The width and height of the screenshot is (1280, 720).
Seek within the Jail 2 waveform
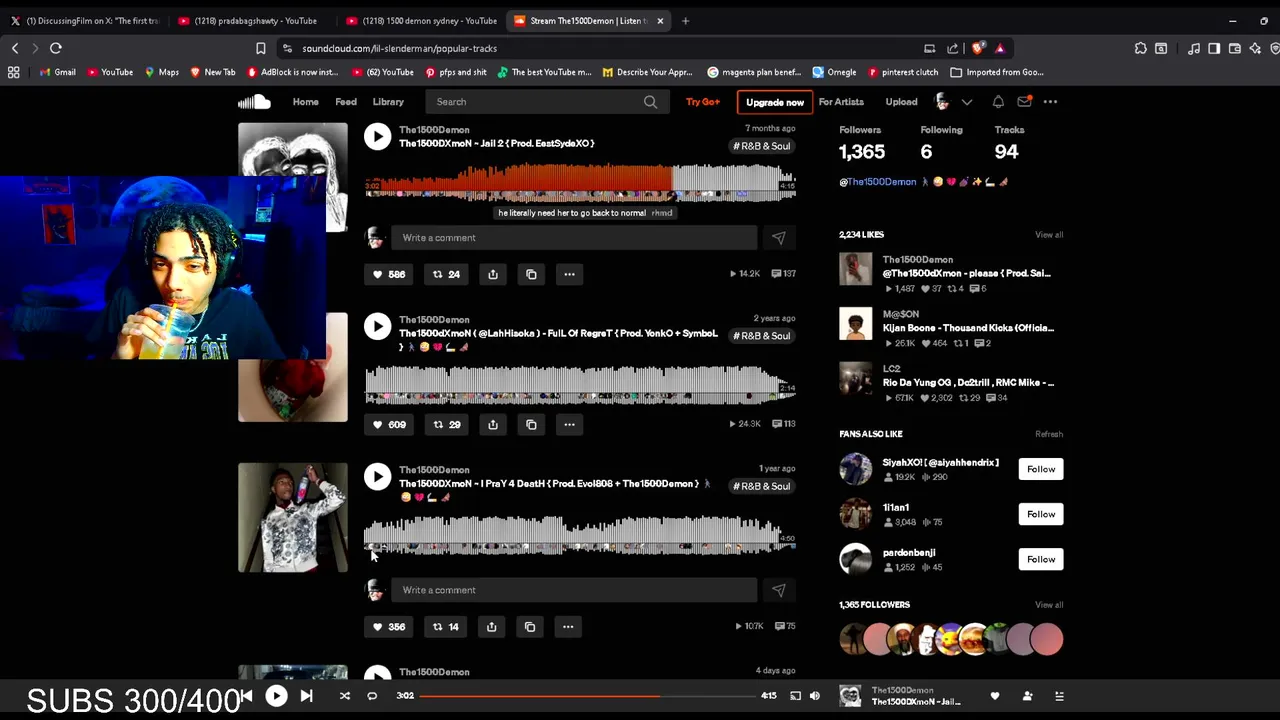pyautogui.click(x=580, y=184)
